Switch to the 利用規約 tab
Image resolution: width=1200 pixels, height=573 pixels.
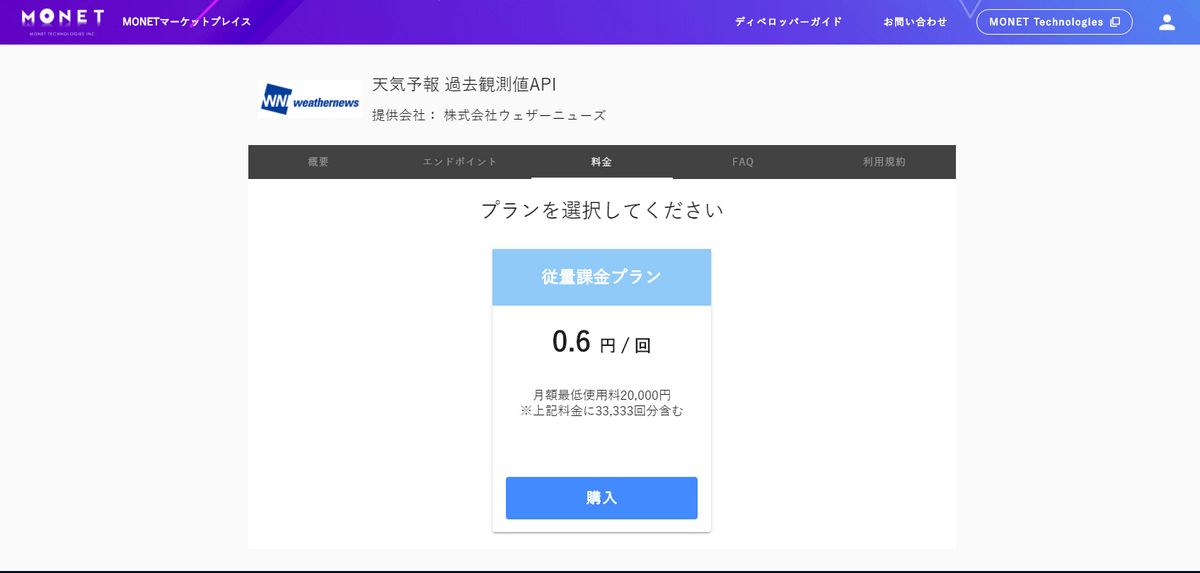click(x=885, y=162)
